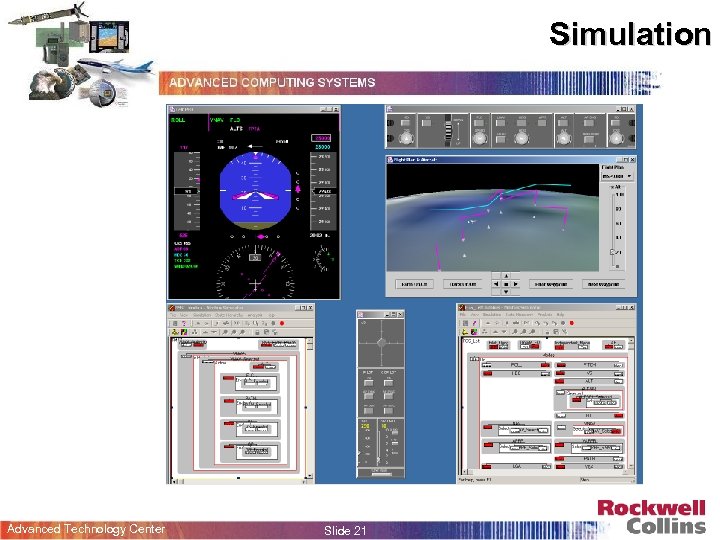Click striped pitch wheel on autopilot panel
The height and width of the screenshot is (540, 720).
coord(449,129)
